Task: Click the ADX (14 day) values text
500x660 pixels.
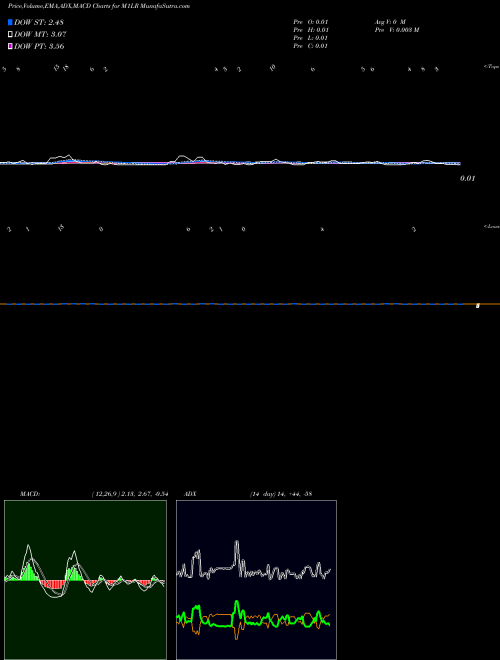Action: [x=281, y=494]
